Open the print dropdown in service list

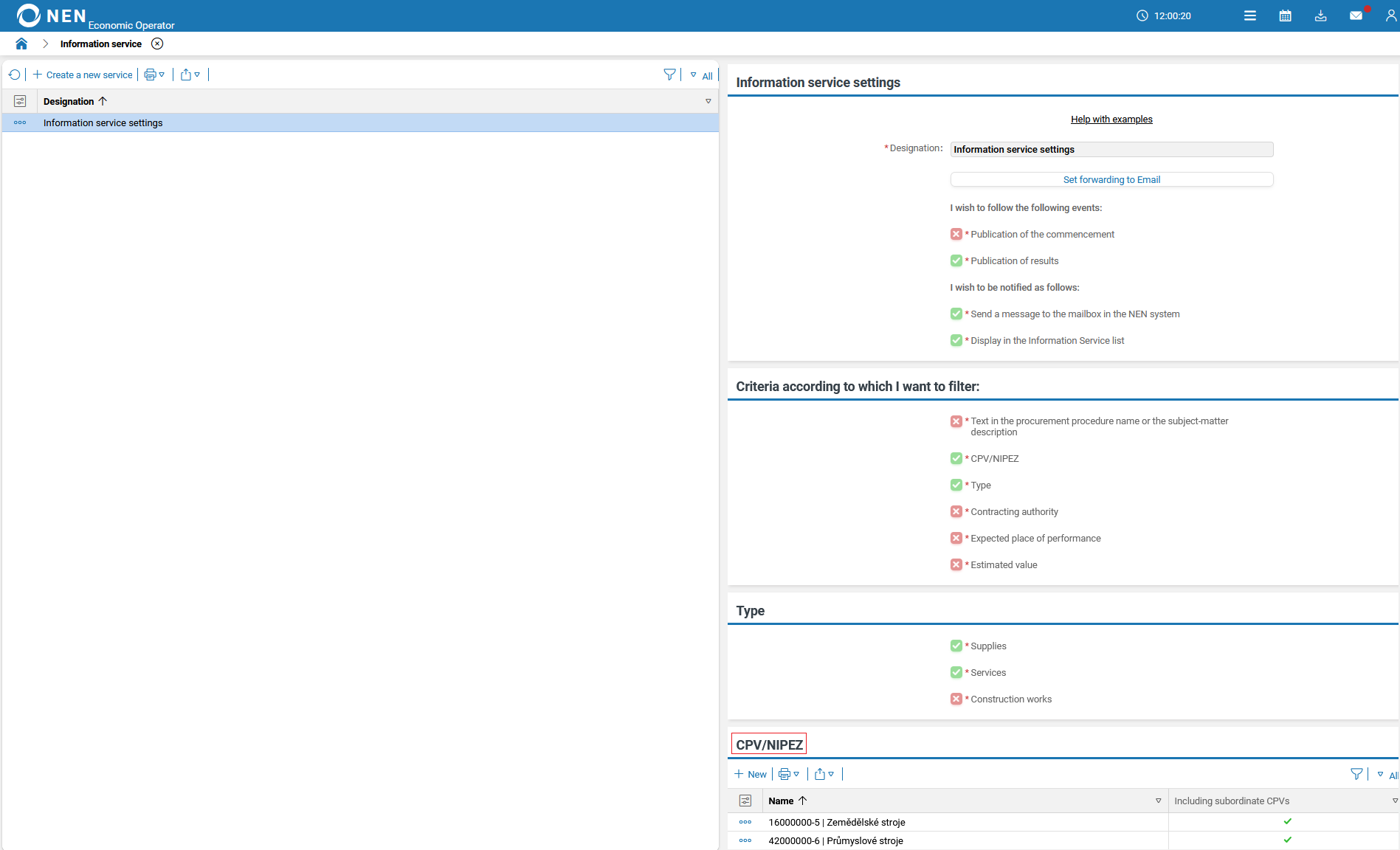(154, 75)
